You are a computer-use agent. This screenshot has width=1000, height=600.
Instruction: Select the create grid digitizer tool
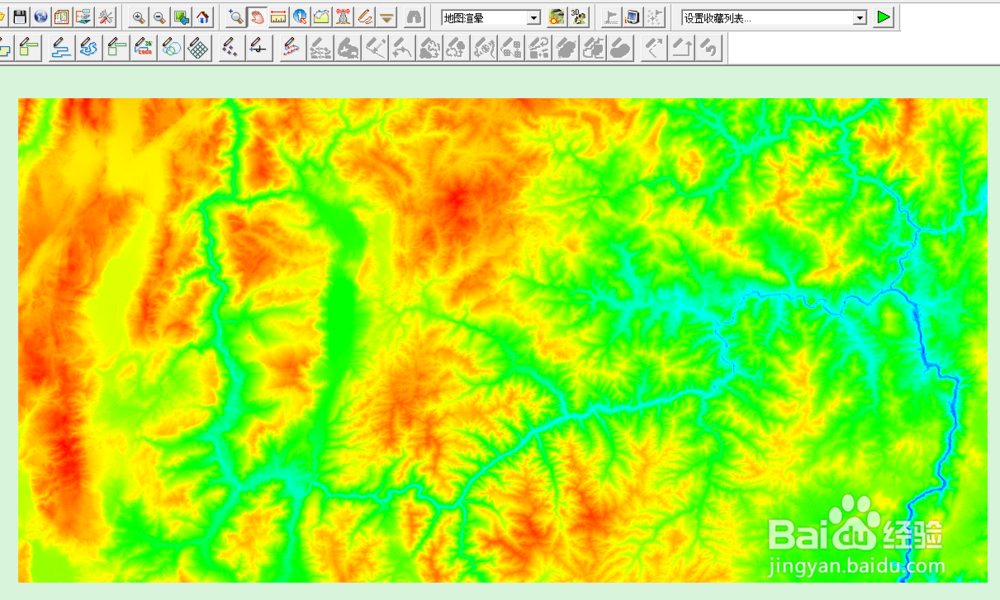(198, 48)
